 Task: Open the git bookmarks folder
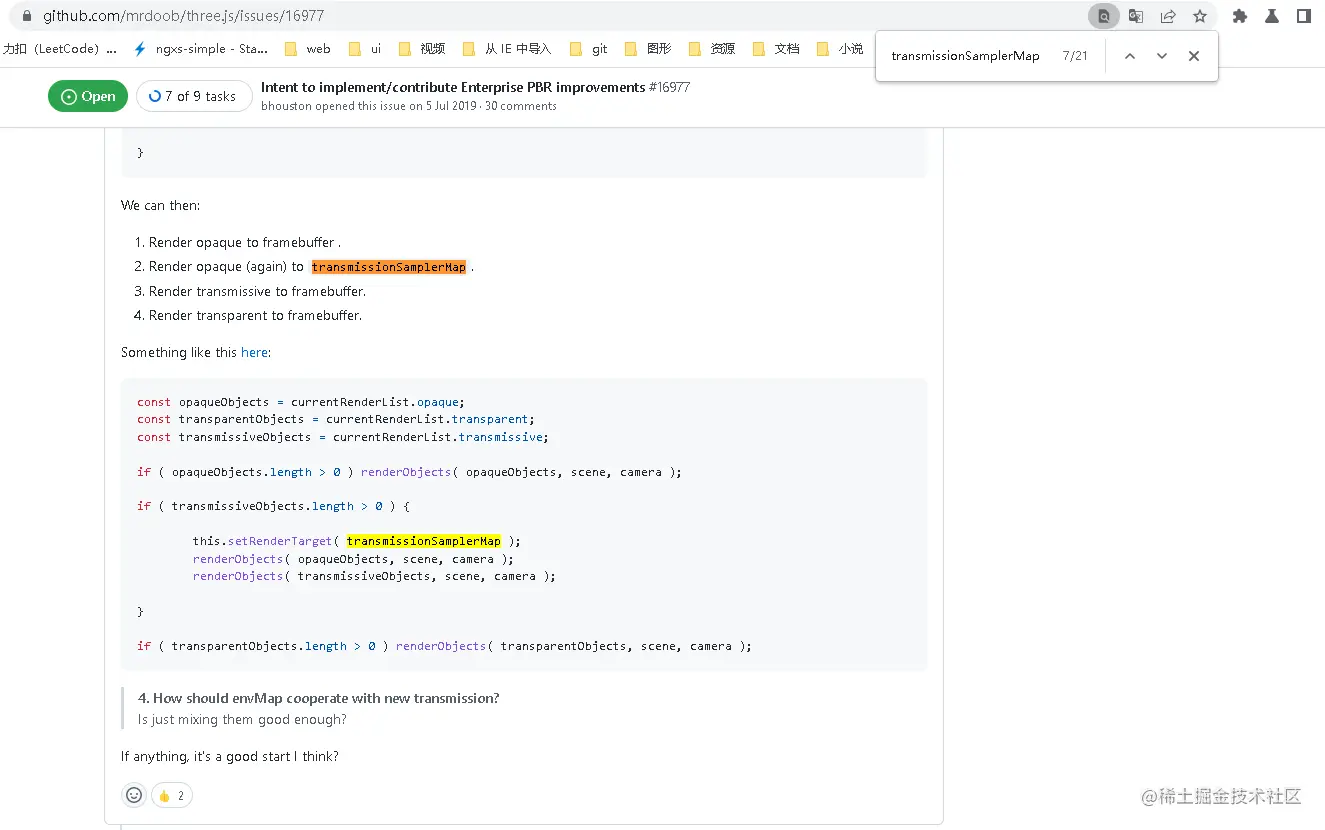pyautogui.click(x=589, y=48)
